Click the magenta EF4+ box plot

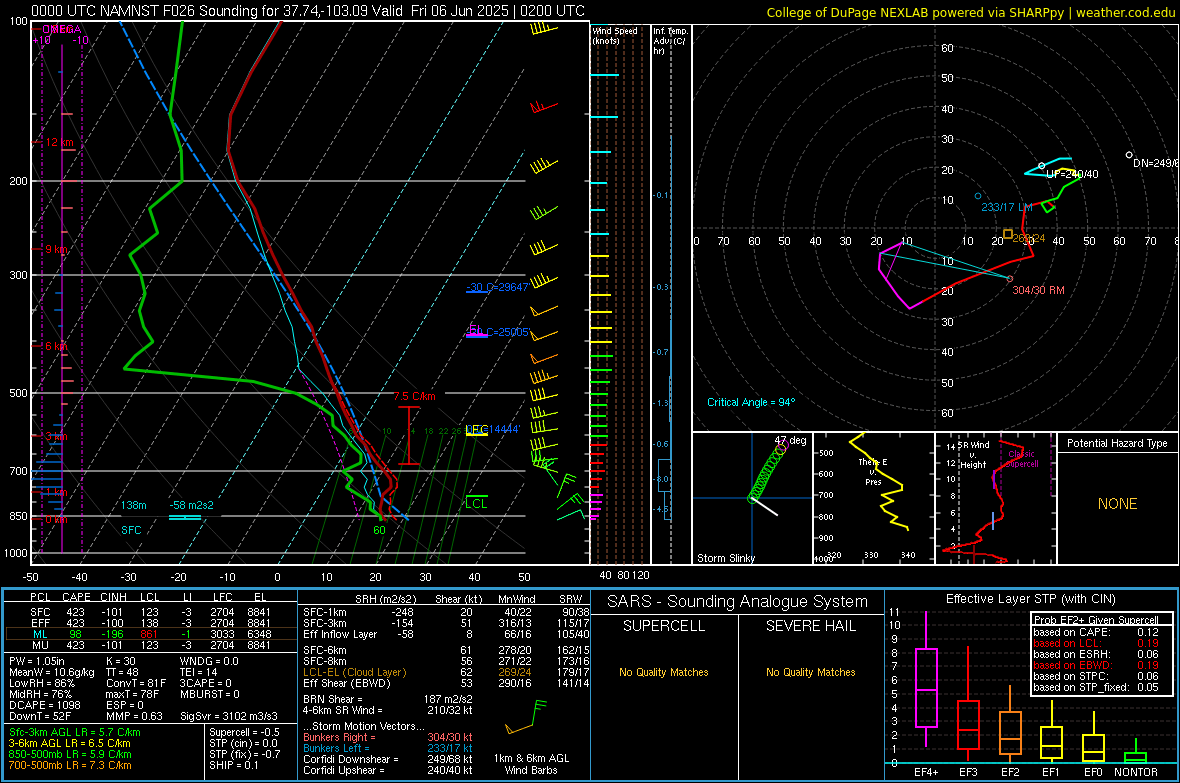tap(926, 679)
